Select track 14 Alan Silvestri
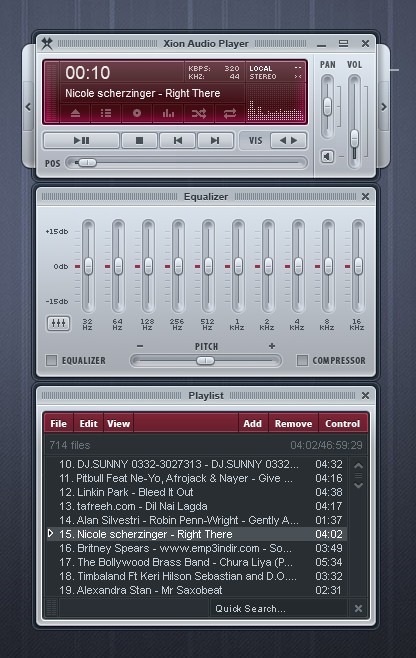Screen dimensions: 416x658 196,520
